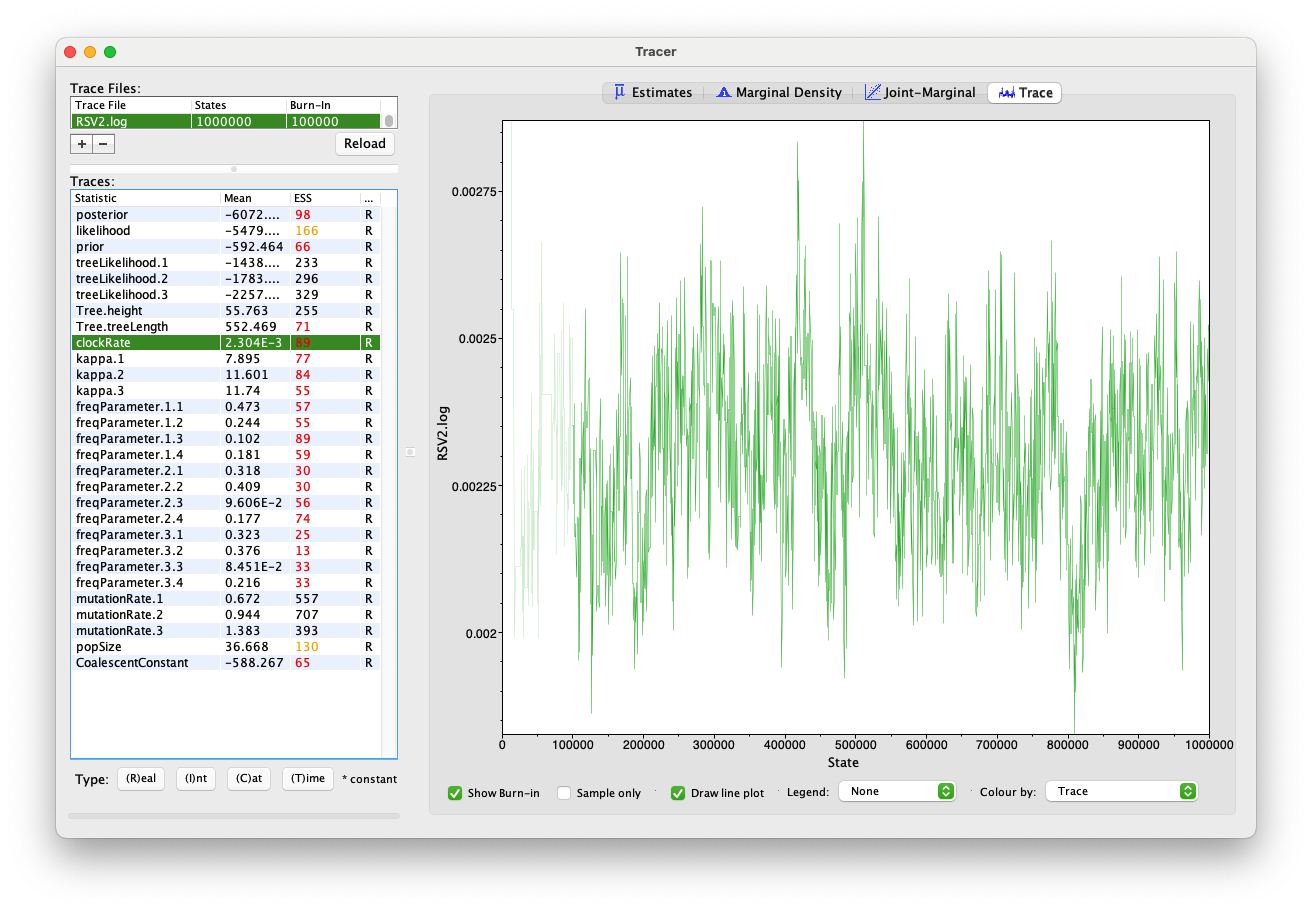Switch to the Joint-Marginal tab
Viewport: 1312px width, 912px height.
point(920,92)
